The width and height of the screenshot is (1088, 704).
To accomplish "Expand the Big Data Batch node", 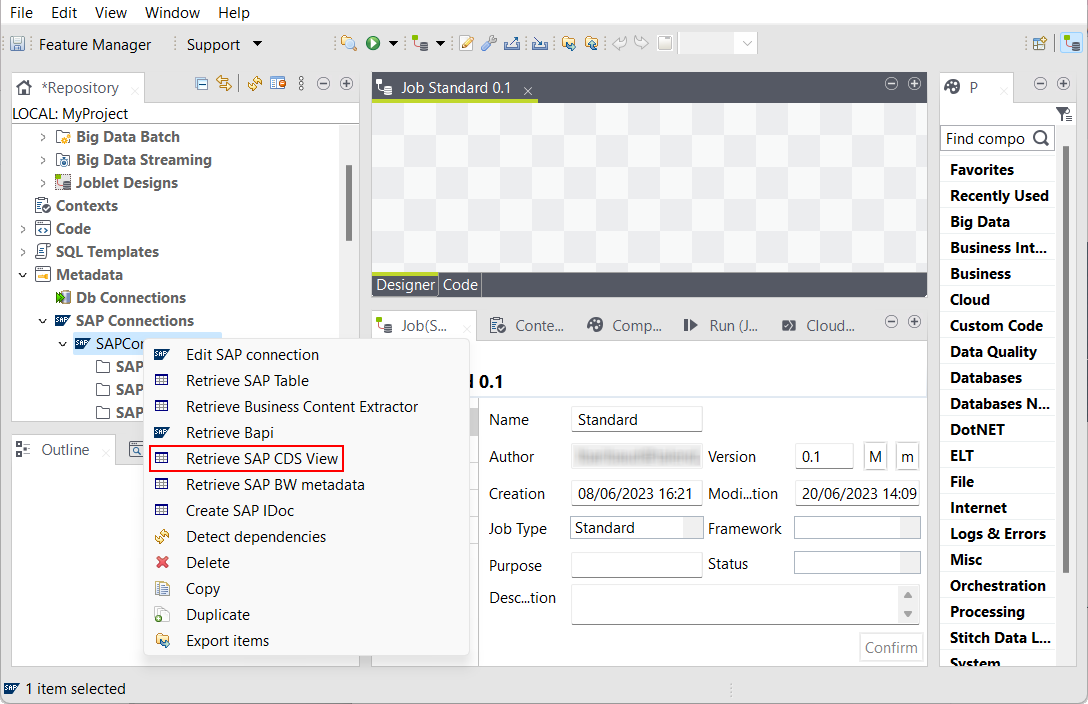I will coord(43,137).
